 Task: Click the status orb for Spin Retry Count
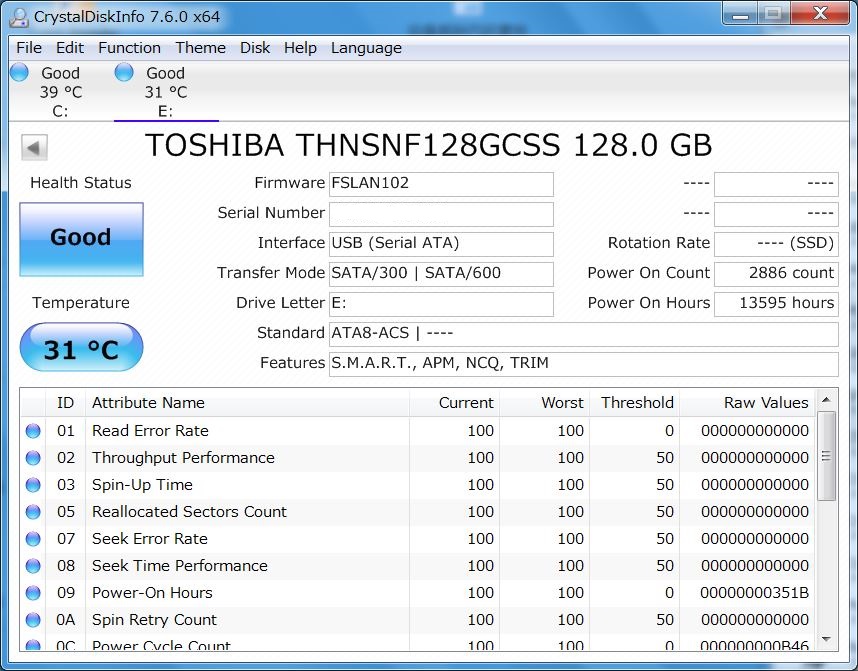point(33,620)
